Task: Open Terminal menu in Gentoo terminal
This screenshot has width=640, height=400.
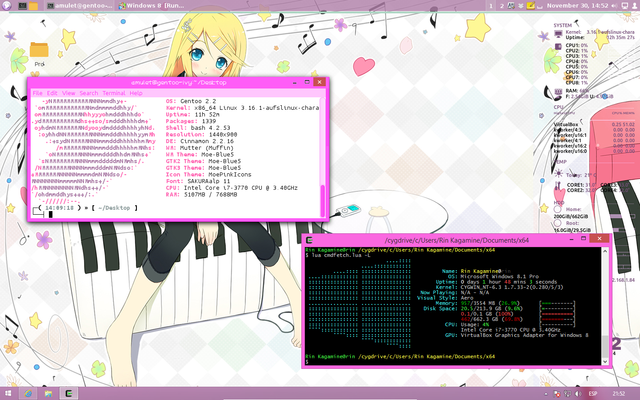Action: point(114,93)
